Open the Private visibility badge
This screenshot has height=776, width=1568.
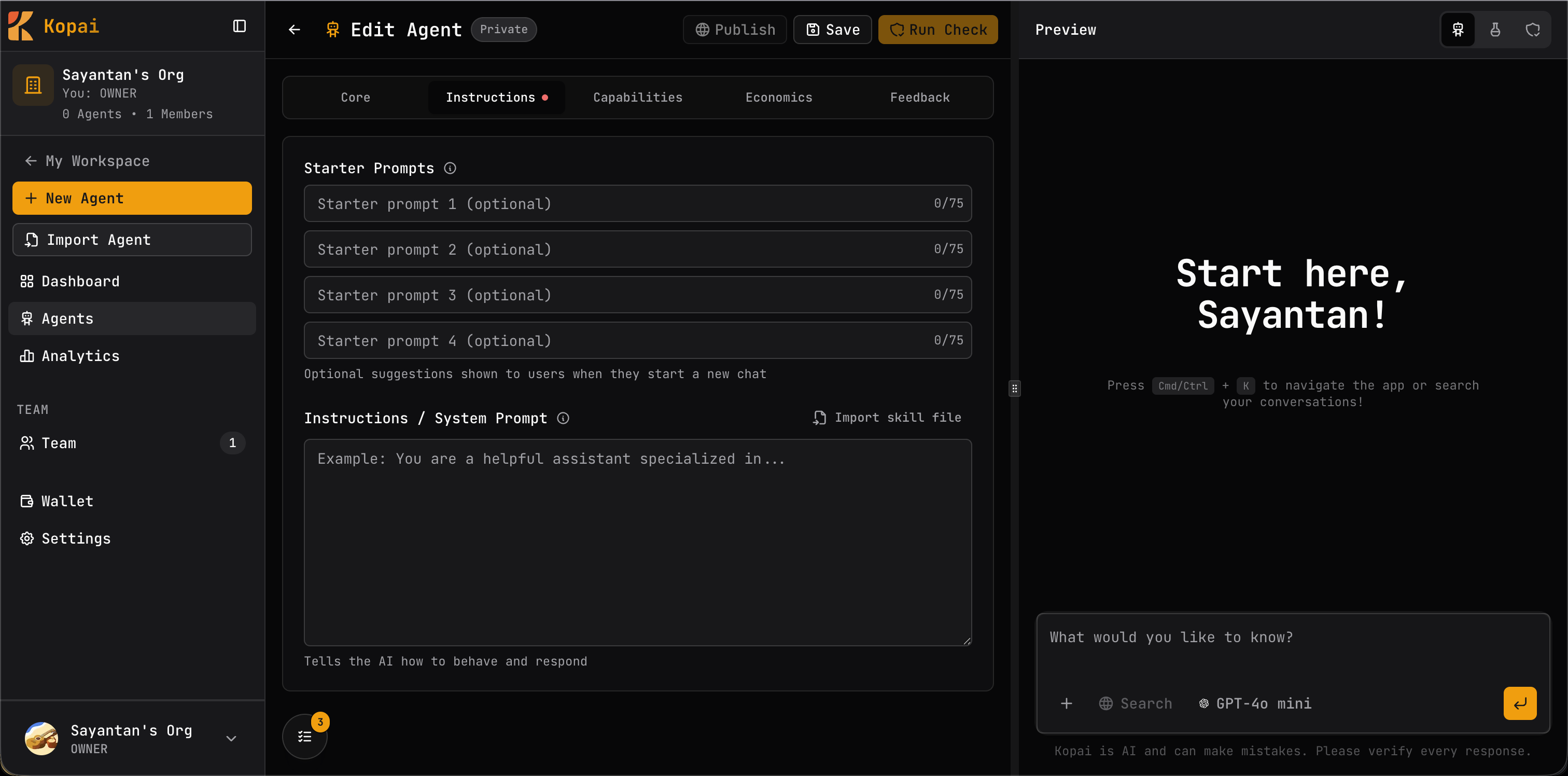(503, 29)
